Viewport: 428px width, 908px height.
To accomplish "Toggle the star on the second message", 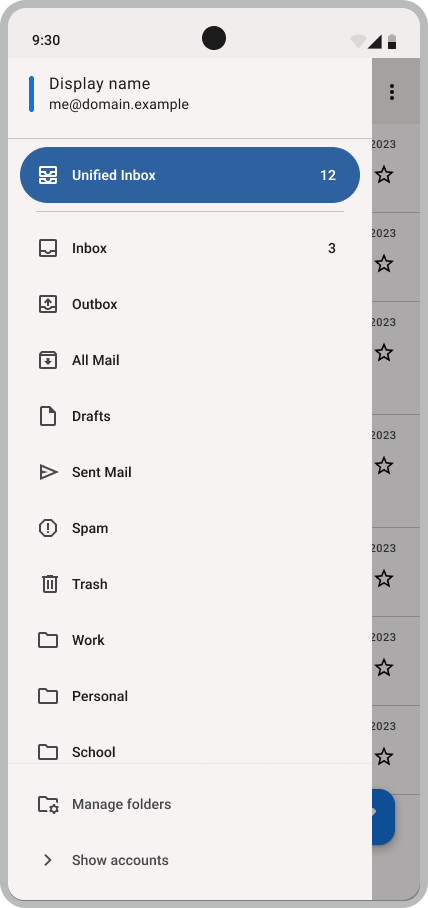I will click(x=384, y=263).
